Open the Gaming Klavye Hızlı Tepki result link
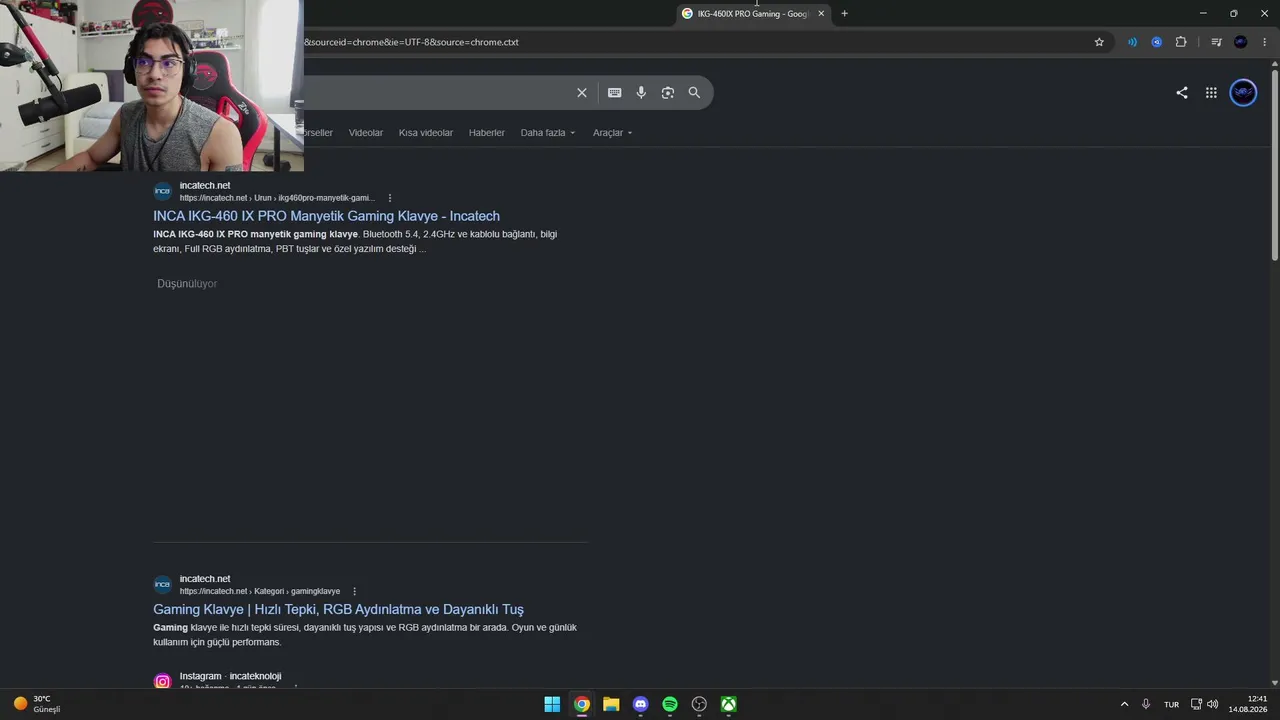The image size is (1280, 720). click(x=338, y=609)
